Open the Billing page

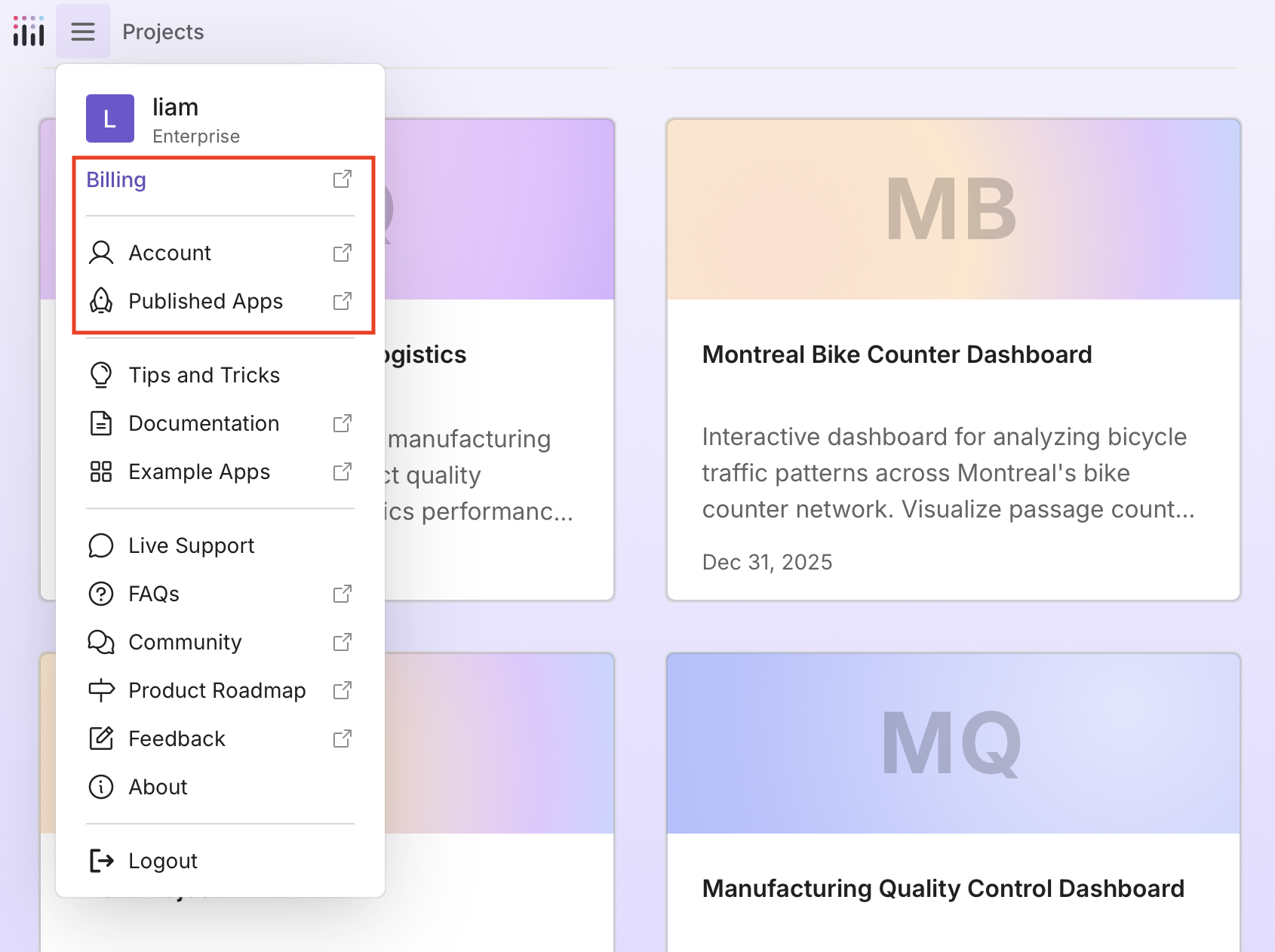tap(115, 180)
